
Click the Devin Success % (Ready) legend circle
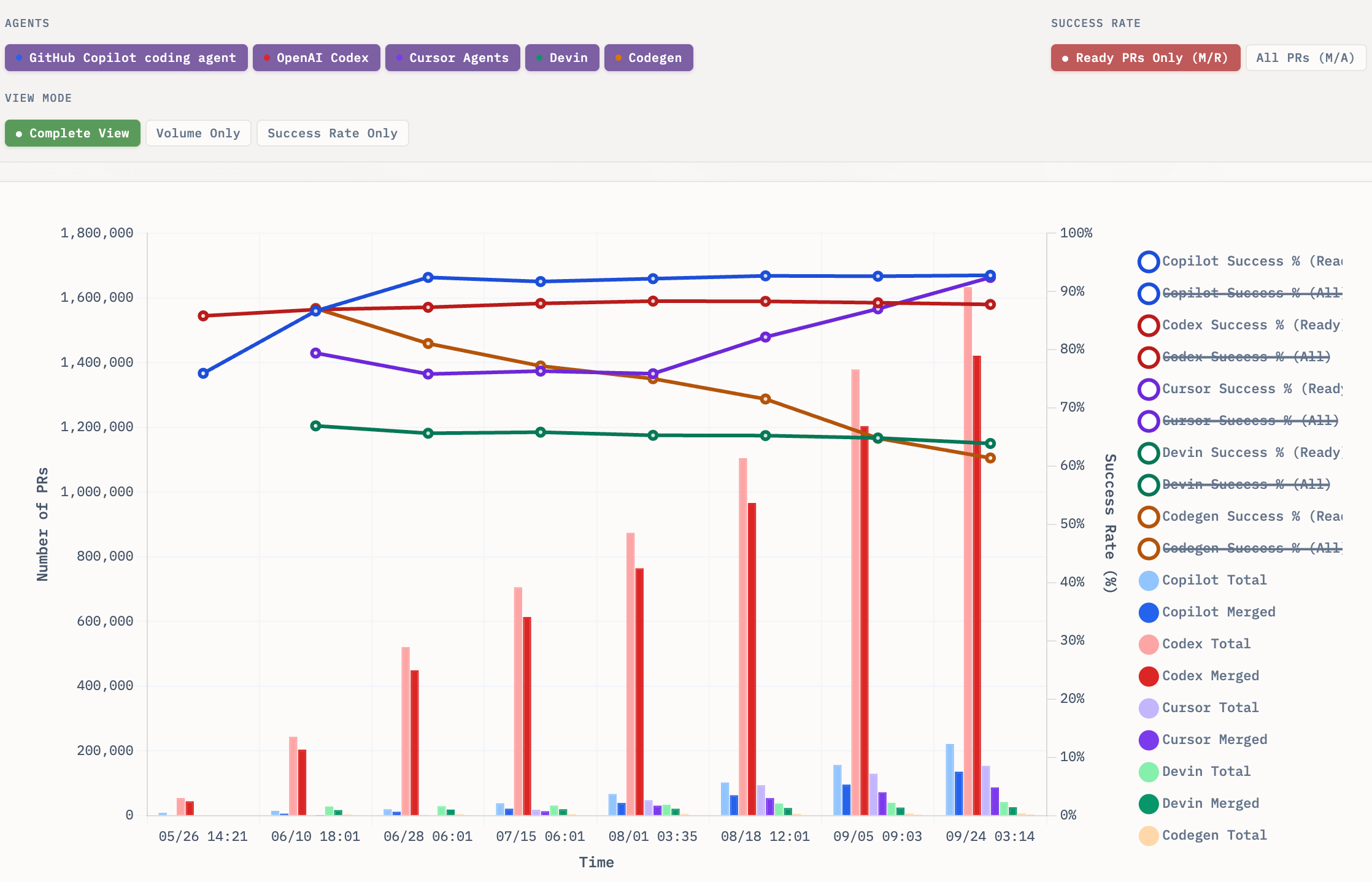(1148, 453)
